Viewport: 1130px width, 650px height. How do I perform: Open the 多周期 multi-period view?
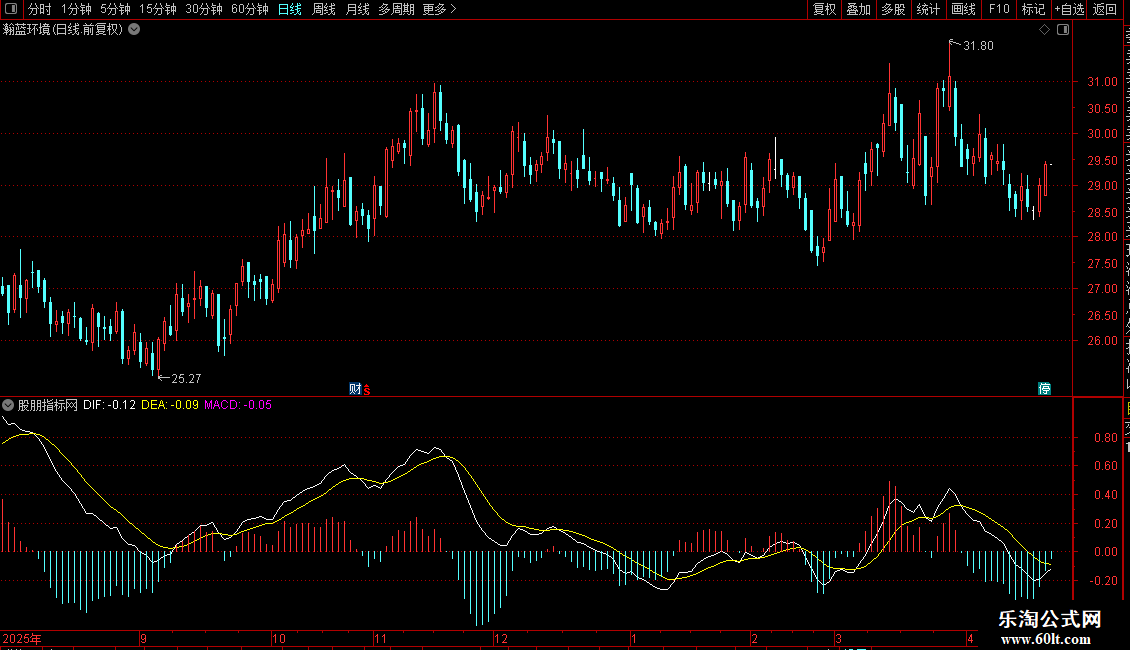click(396, 9)
